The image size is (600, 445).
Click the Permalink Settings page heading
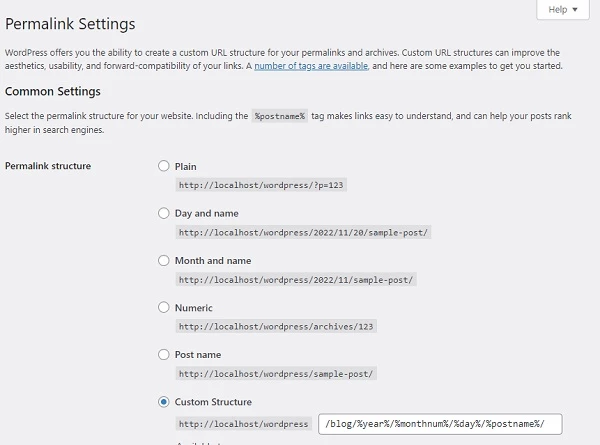click(70, 24)
